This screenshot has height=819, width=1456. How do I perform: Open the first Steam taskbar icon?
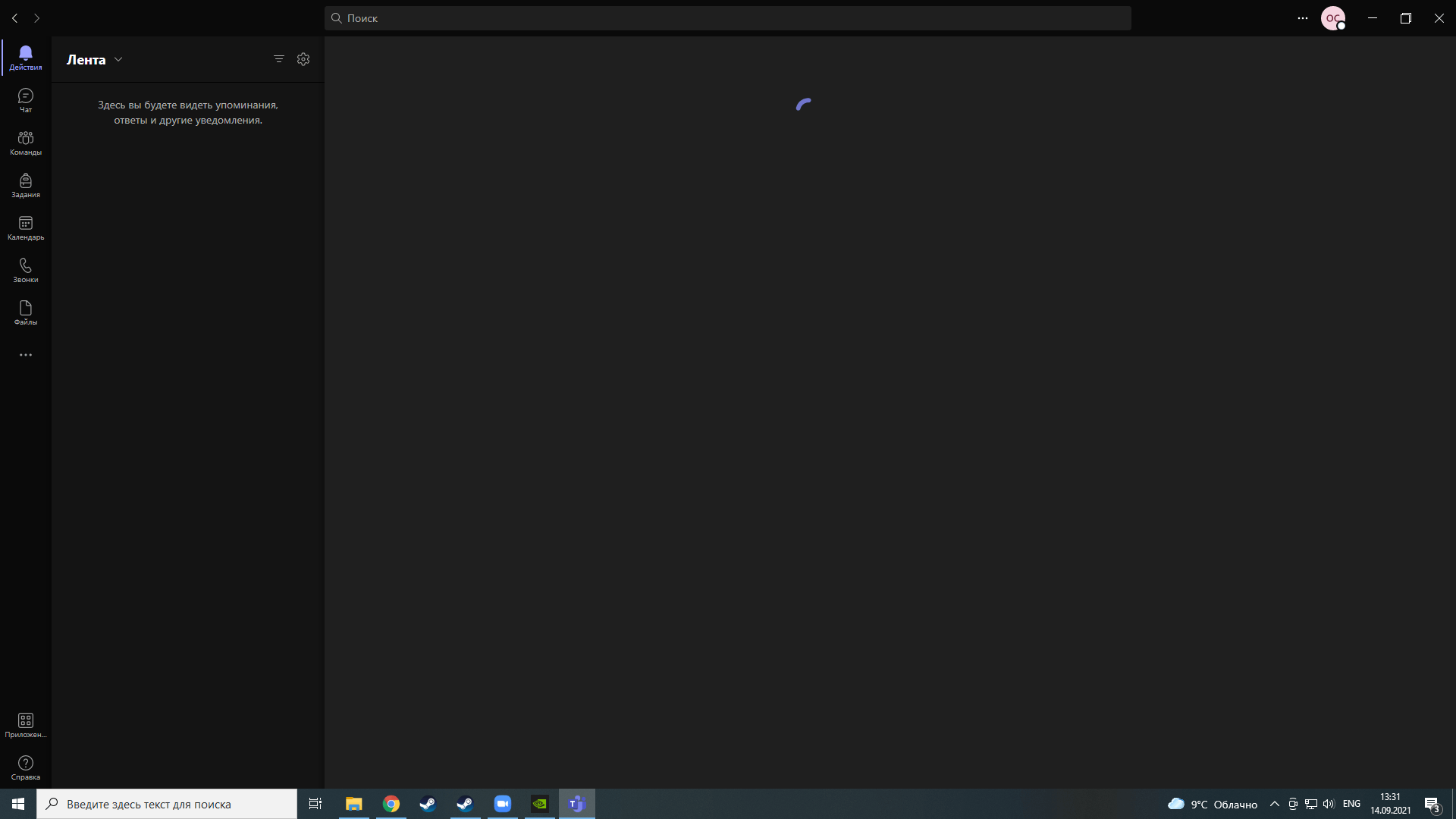point(428,804)
